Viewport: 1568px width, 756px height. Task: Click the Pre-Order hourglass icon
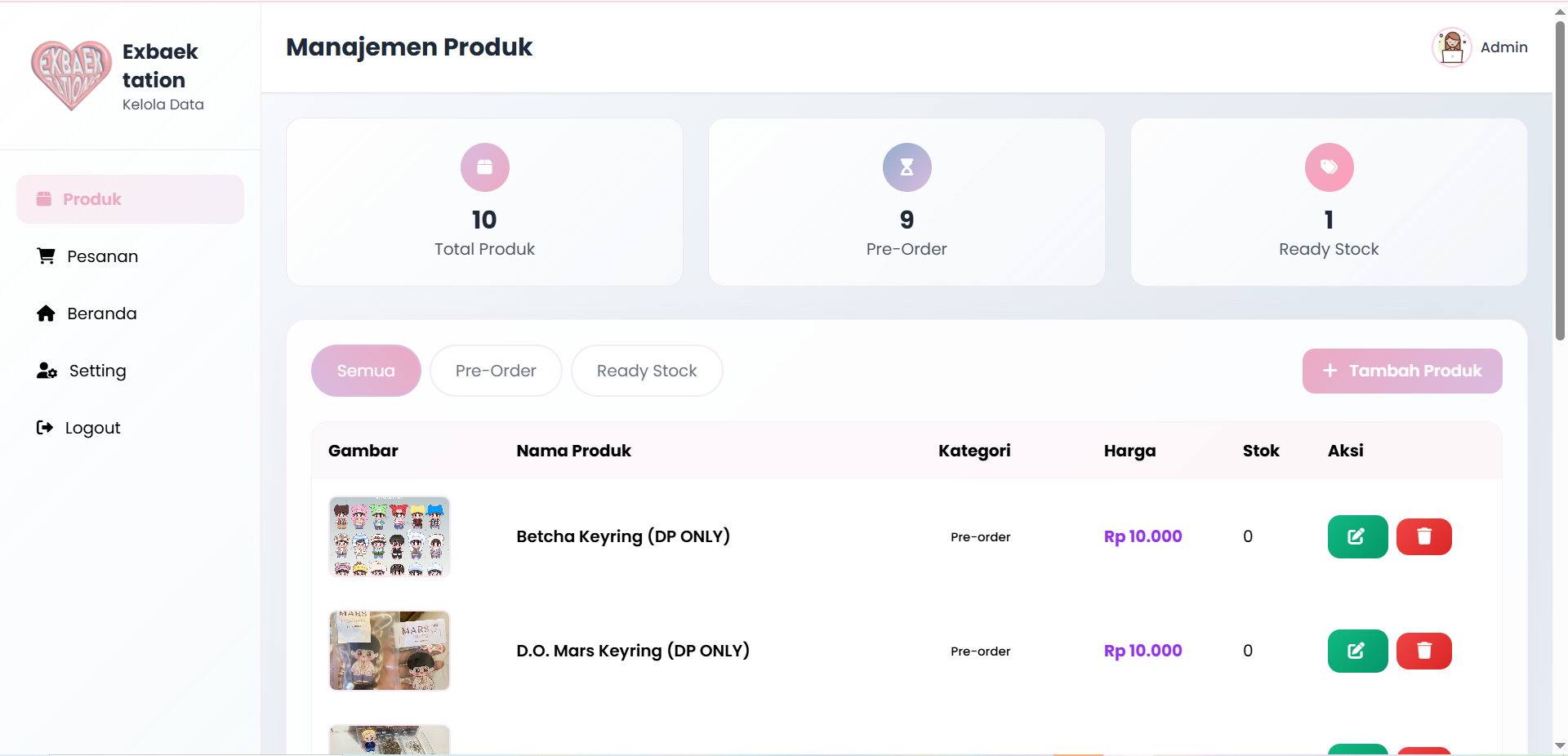pyautogui.click(x=906, y=167)
